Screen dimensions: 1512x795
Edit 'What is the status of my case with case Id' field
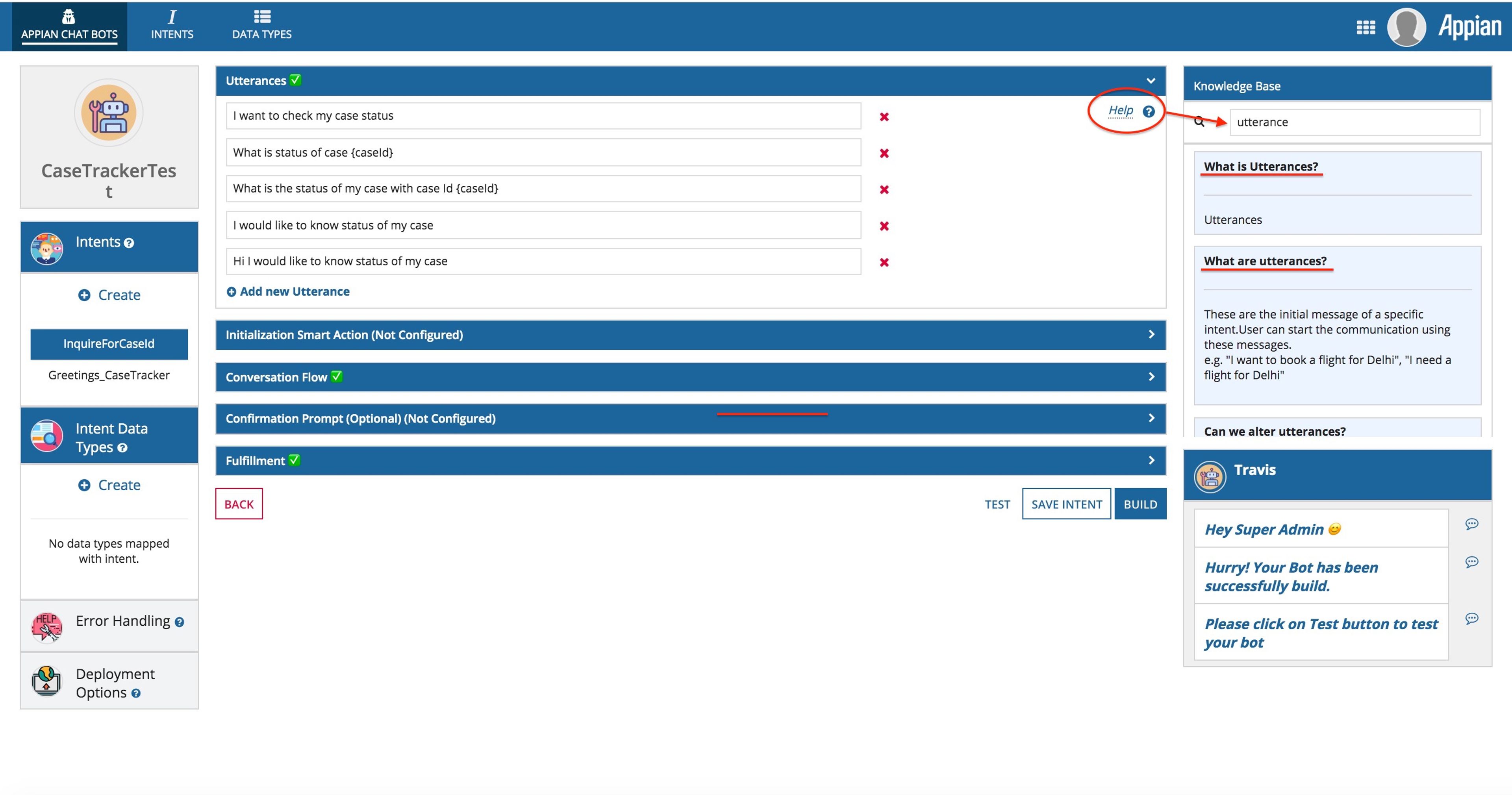pos(543,189)
